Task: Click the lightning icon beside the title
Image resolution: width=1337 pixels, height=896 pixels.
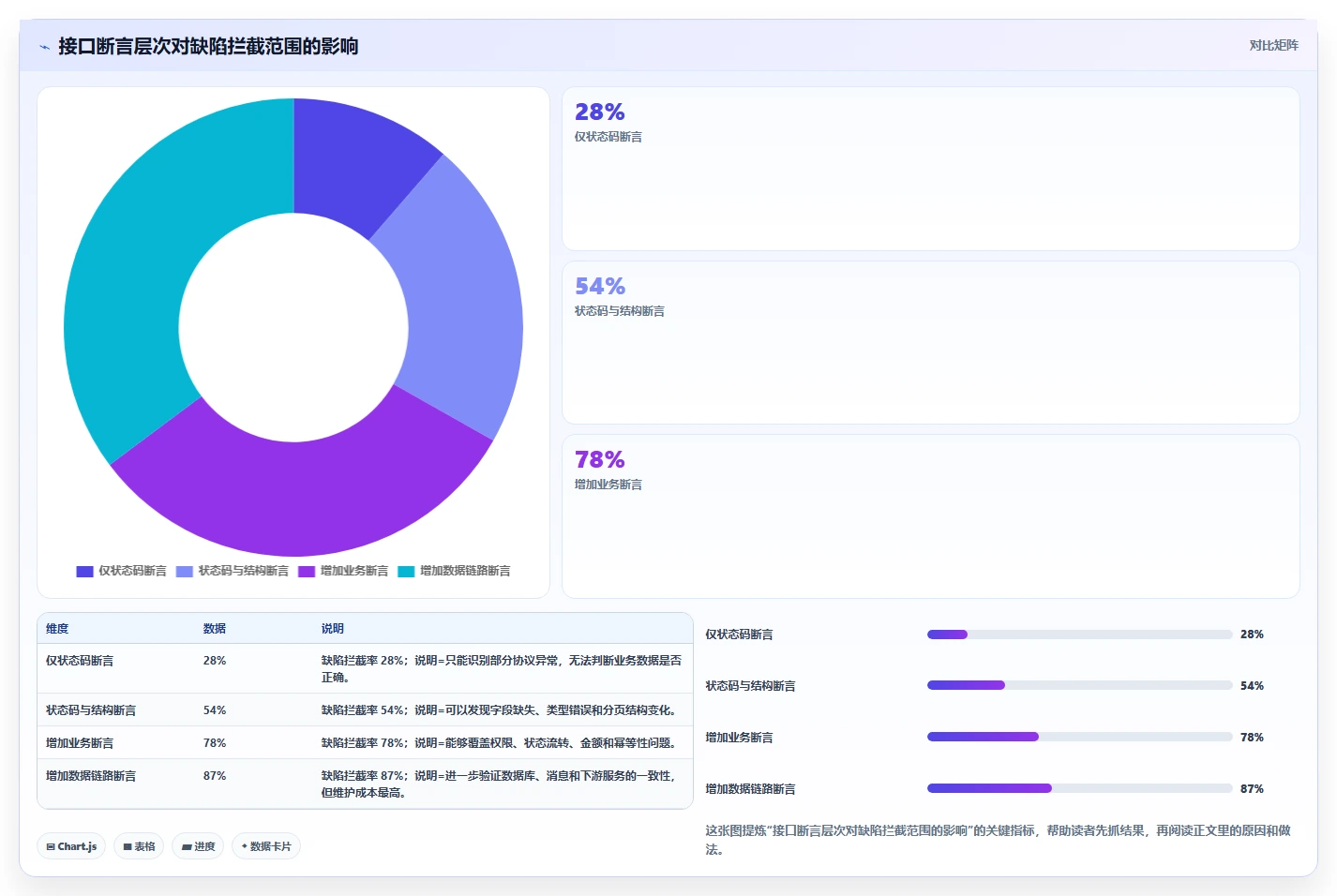Action: (44, 47)
